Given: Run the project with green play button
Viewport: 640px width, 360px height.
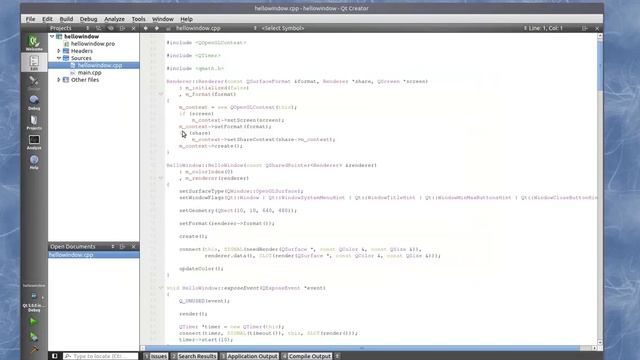Looking at the screenshot, I should coord(33,321).
